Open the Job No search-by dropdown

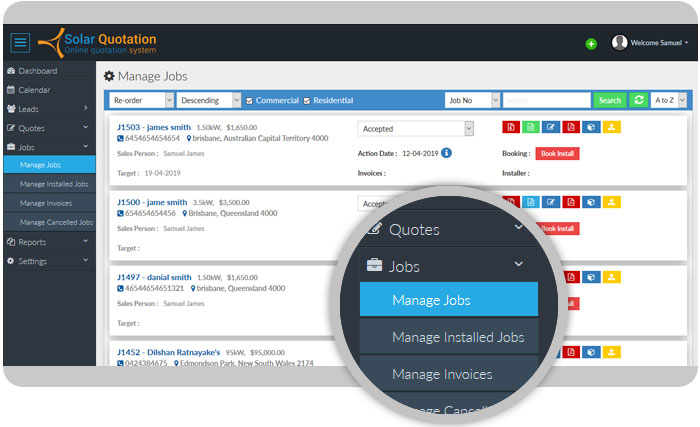click(x=471, y=100)
